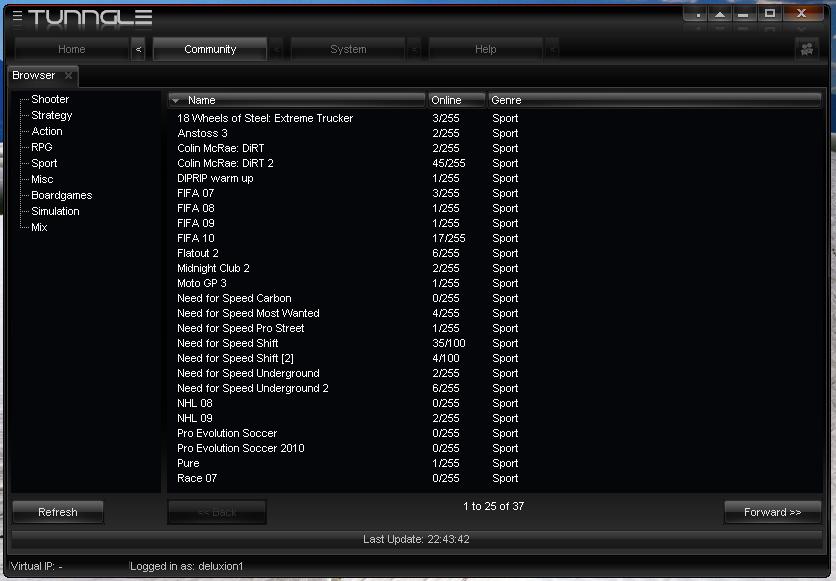Click the Last Update status bar
This screenshot has width=836, height=581.
[x=416, y=539]
